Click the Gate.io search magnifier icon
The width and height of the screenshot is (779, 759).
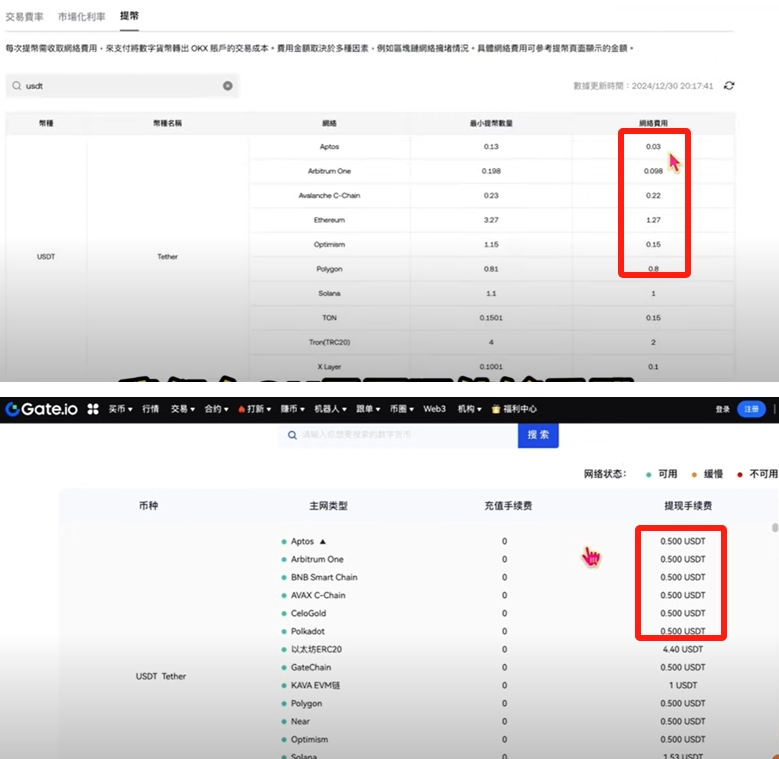(x=293, y=435)
